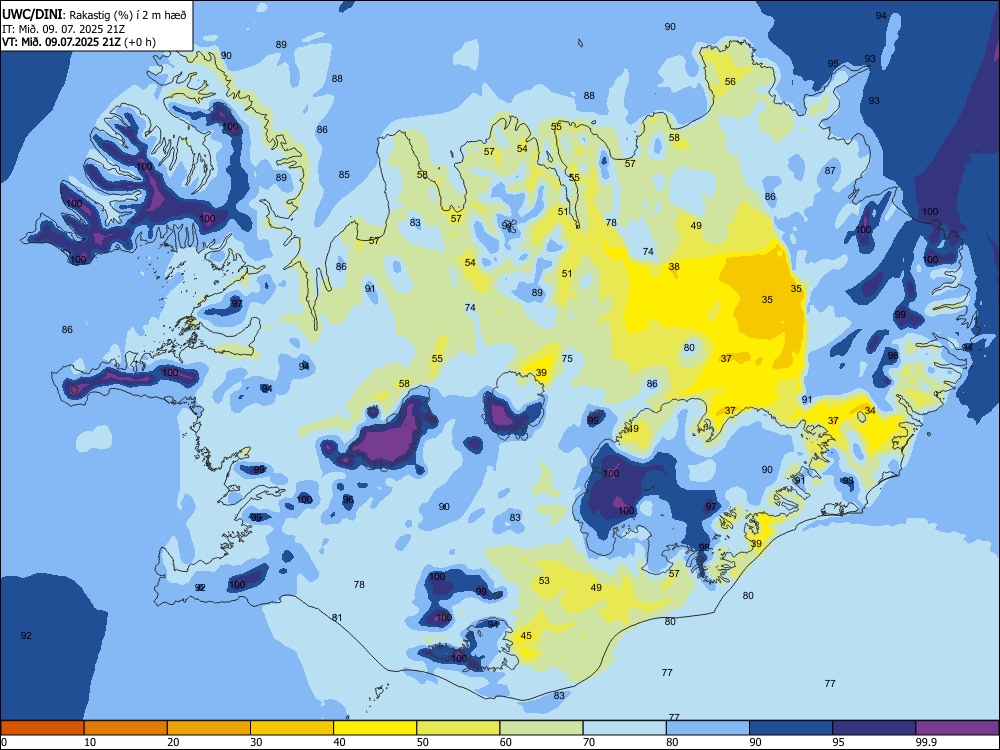
Task: Click the 'IT: Mið. 09. 07. 2025 21Z' line
Action: pos(63,29)
